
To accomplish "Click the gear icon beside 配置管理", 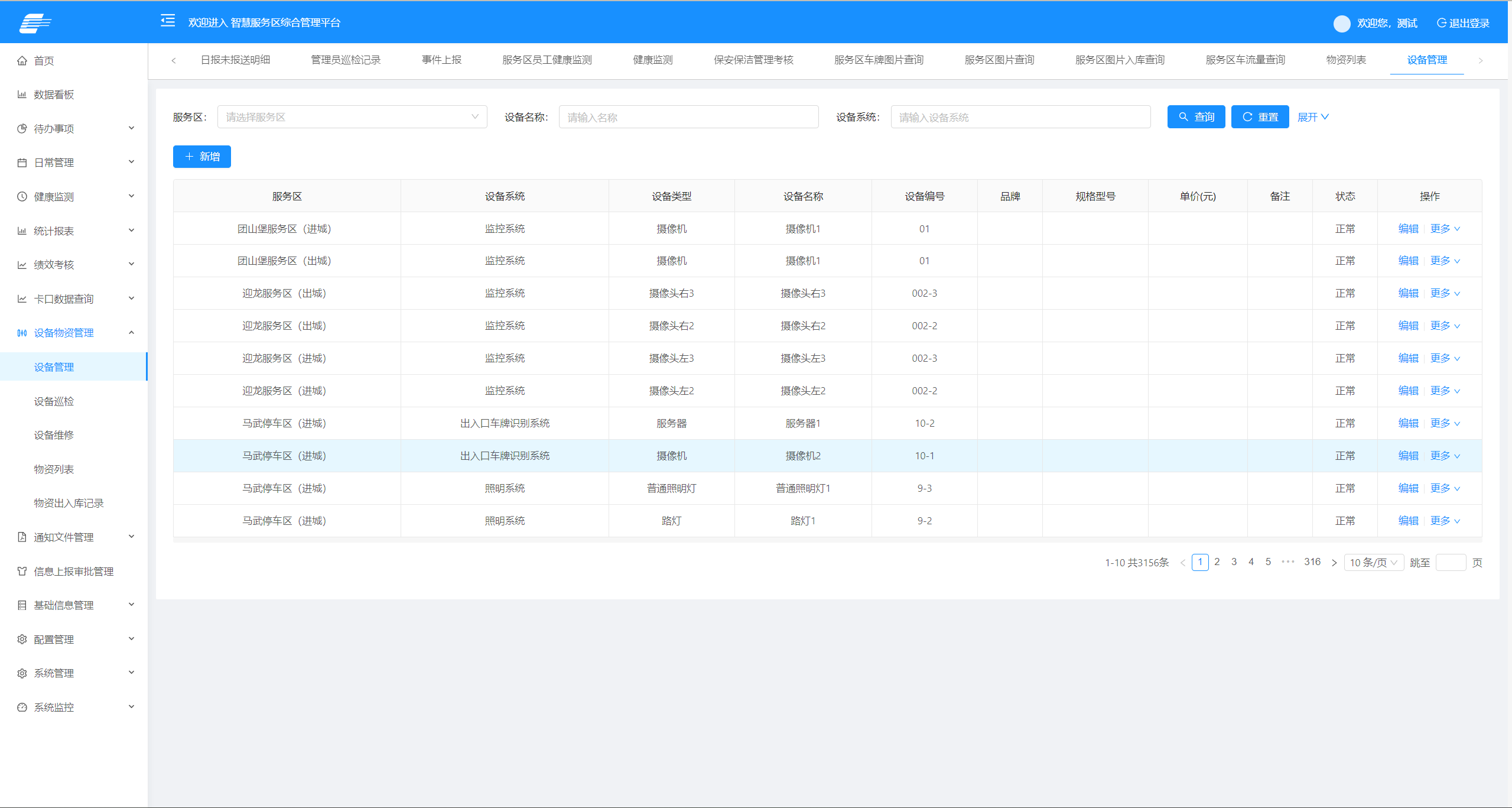I will coord(22,640).
